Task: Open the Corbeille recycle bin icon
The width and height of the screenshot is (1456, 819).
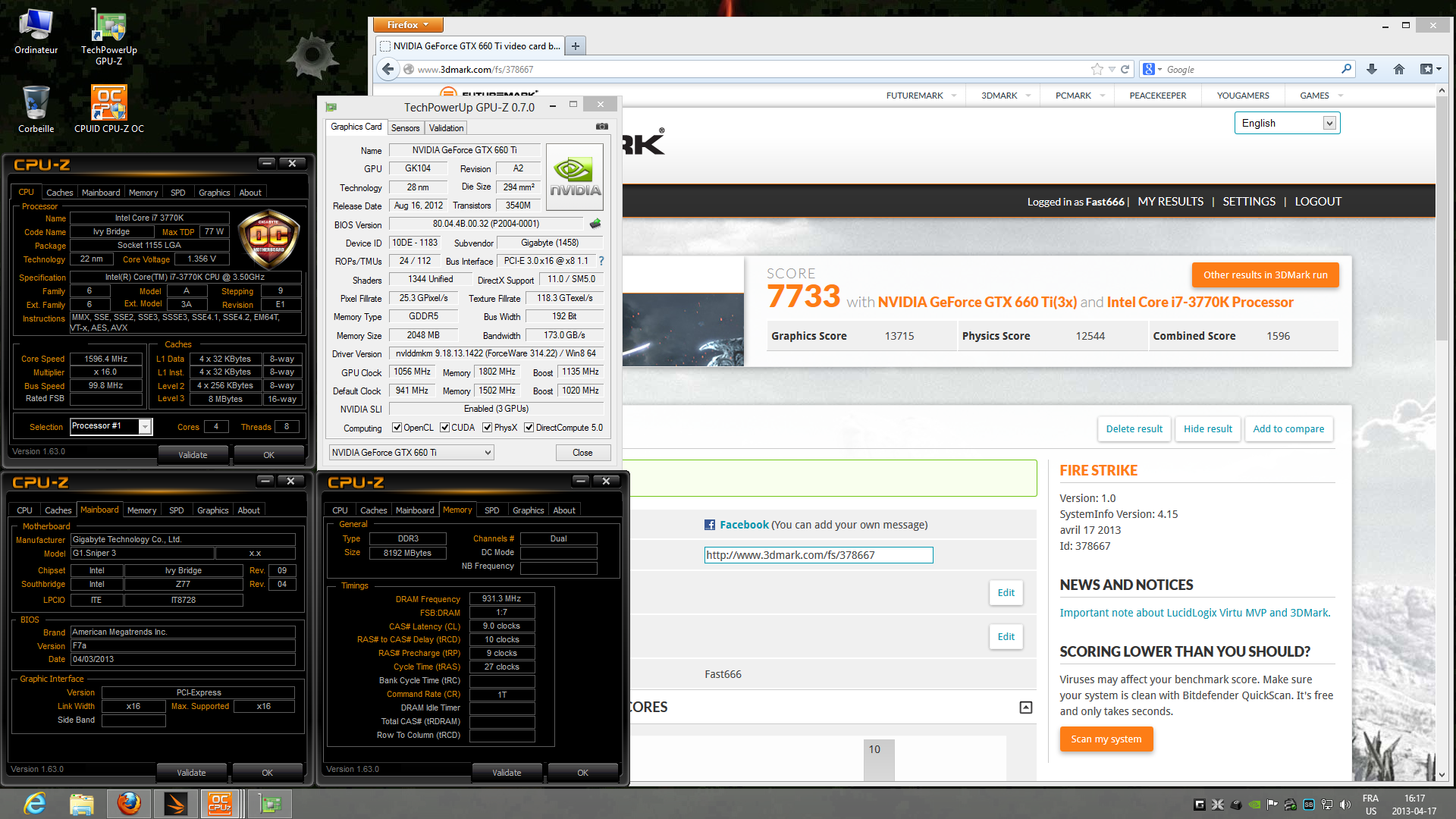Action: click(36, 108)
